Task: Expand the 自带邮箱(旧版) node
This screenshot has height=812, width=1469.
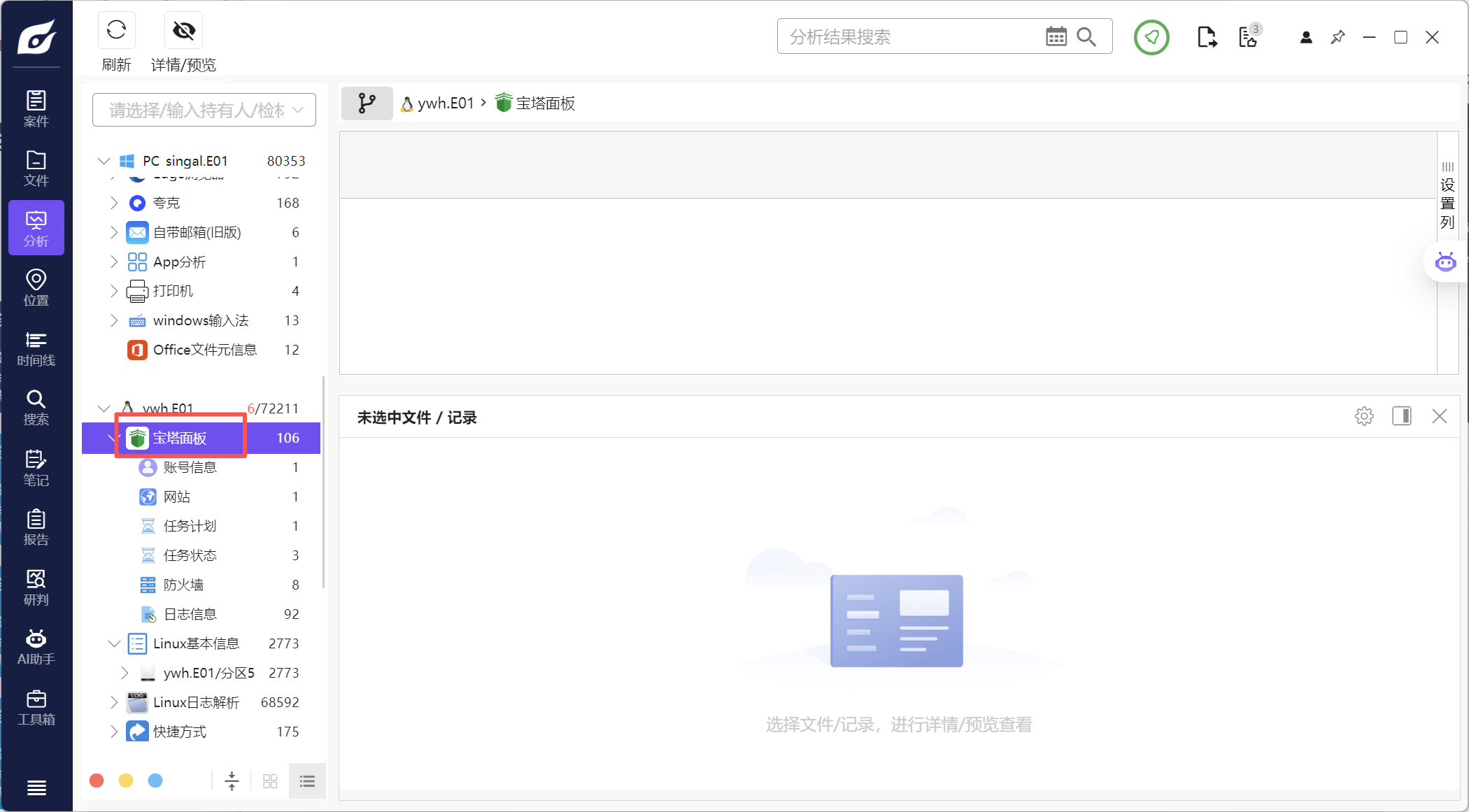Action: pos(114,232)
